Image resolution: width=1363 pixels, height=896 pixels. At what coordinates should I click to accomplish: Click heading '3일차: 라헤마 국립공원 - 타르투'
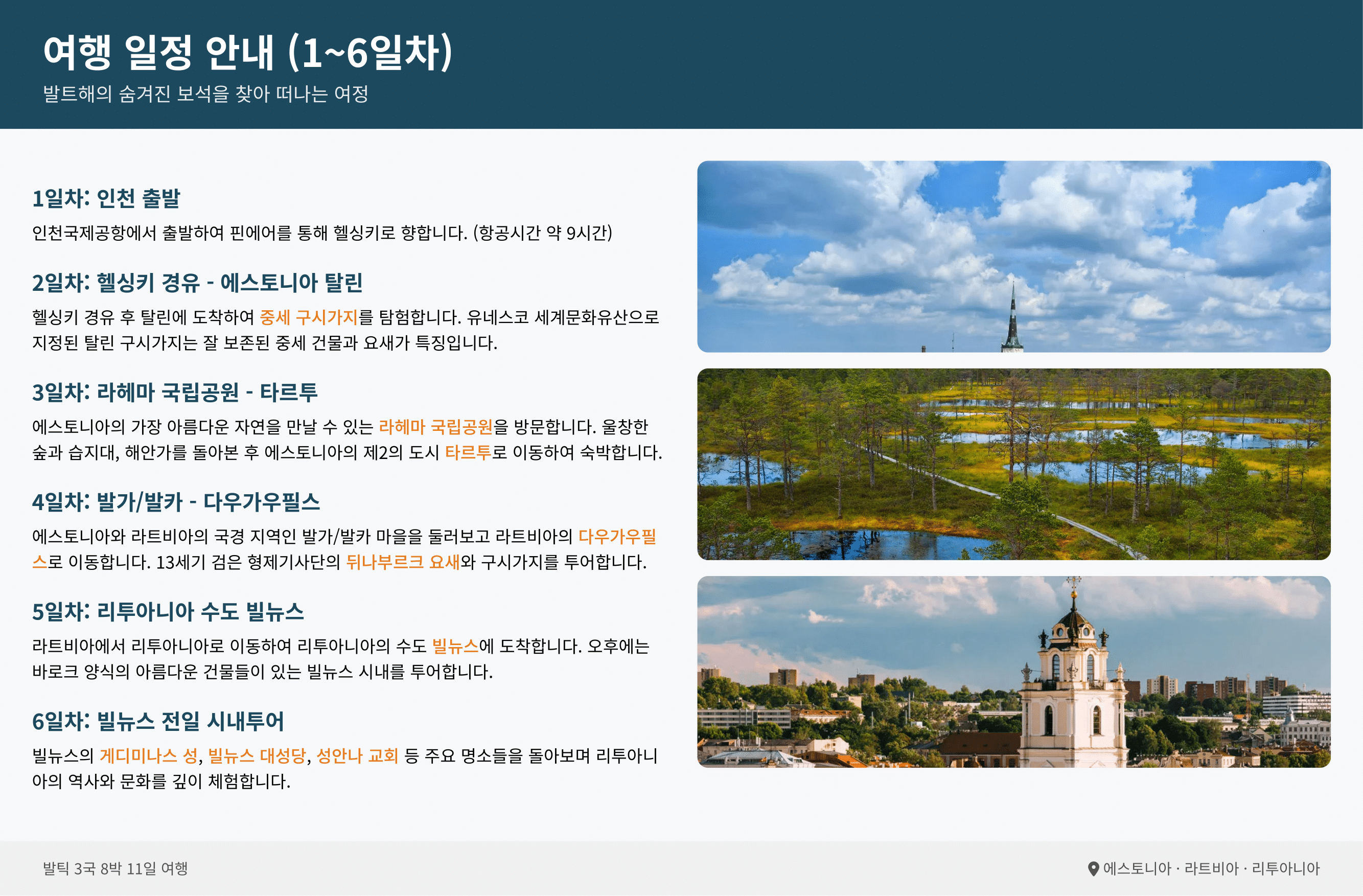[x=175, y=393]
